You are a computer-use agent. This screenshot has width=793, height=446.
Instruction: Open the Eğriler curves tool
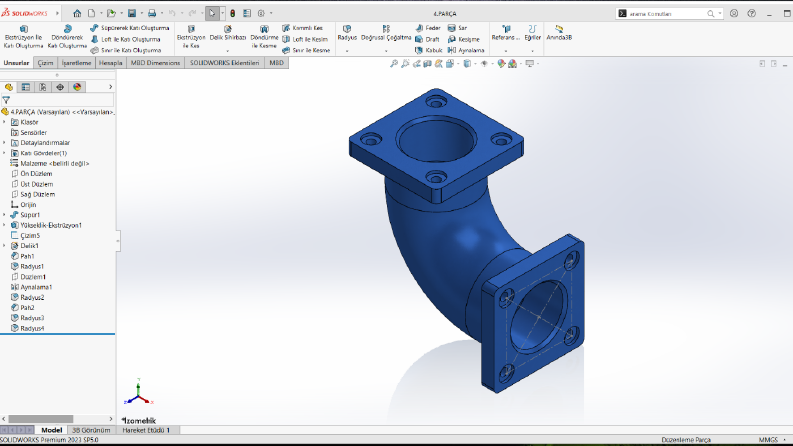tap(532, 33)
